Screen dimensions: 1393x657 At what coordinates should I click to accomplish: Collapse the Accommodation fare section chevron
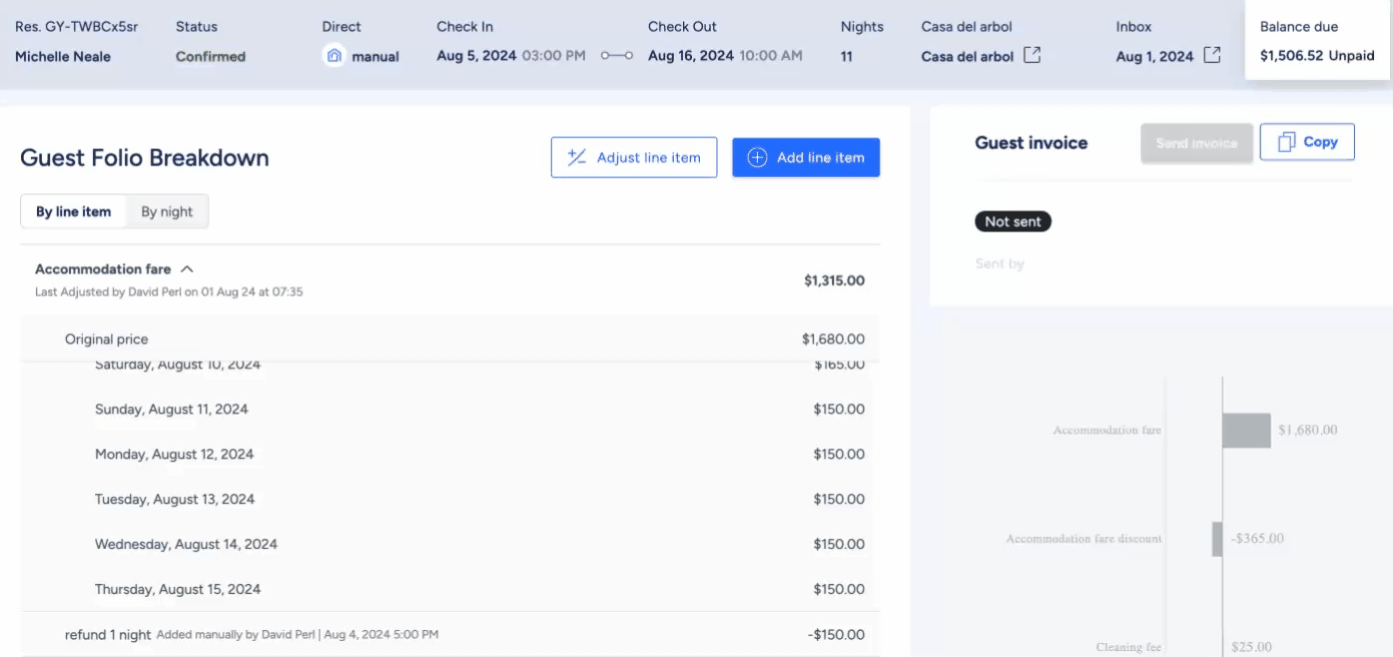point(187,269)
